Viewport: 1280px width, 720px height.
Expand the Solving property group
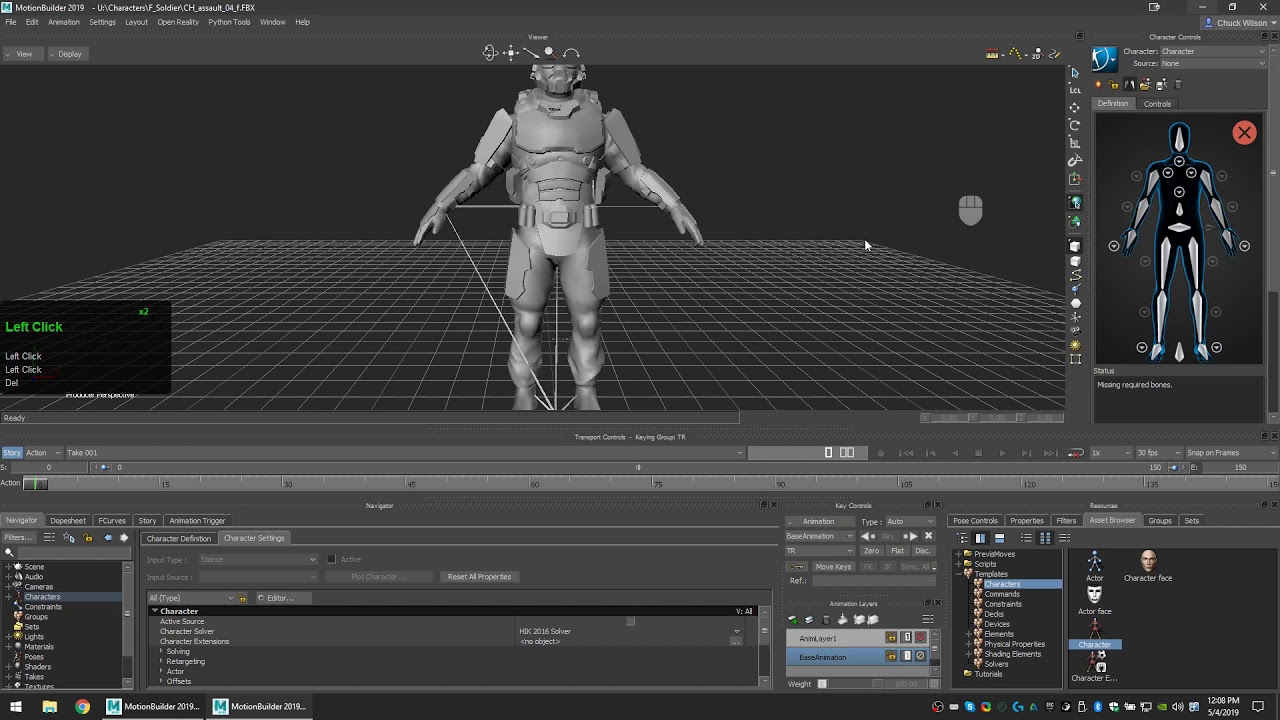(161, 651)
